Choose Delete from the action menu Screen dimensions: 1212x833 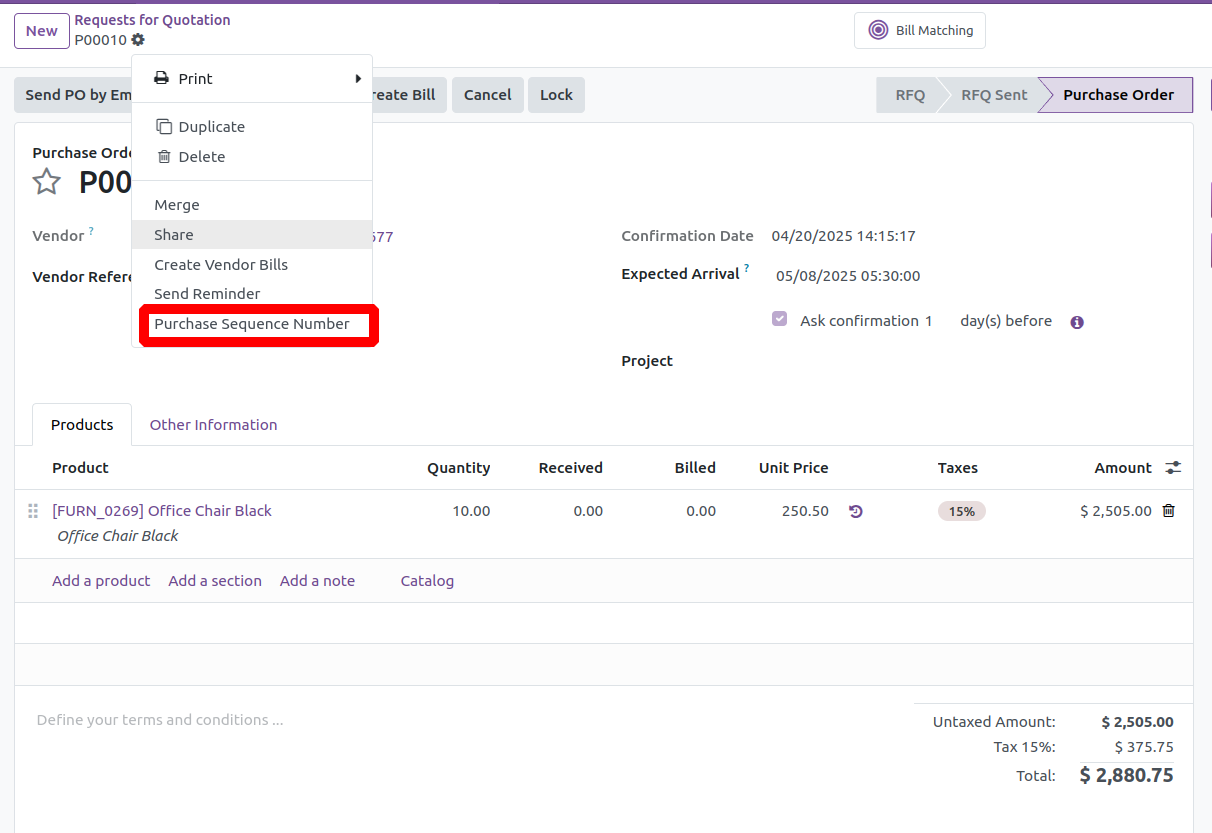pos(252,157)
